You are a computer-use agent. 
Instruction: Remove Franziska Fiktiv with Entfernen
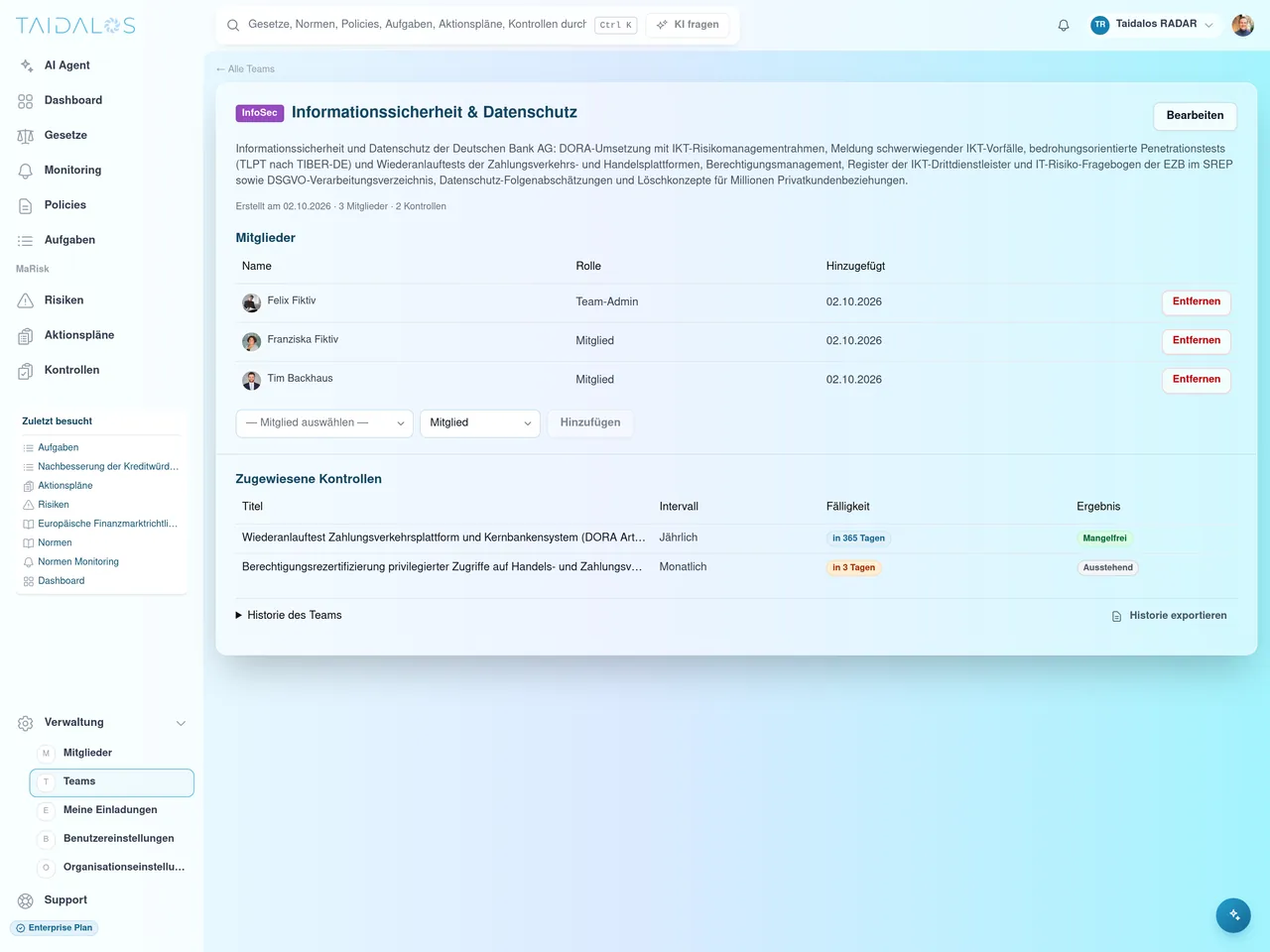click(1197, 341)
